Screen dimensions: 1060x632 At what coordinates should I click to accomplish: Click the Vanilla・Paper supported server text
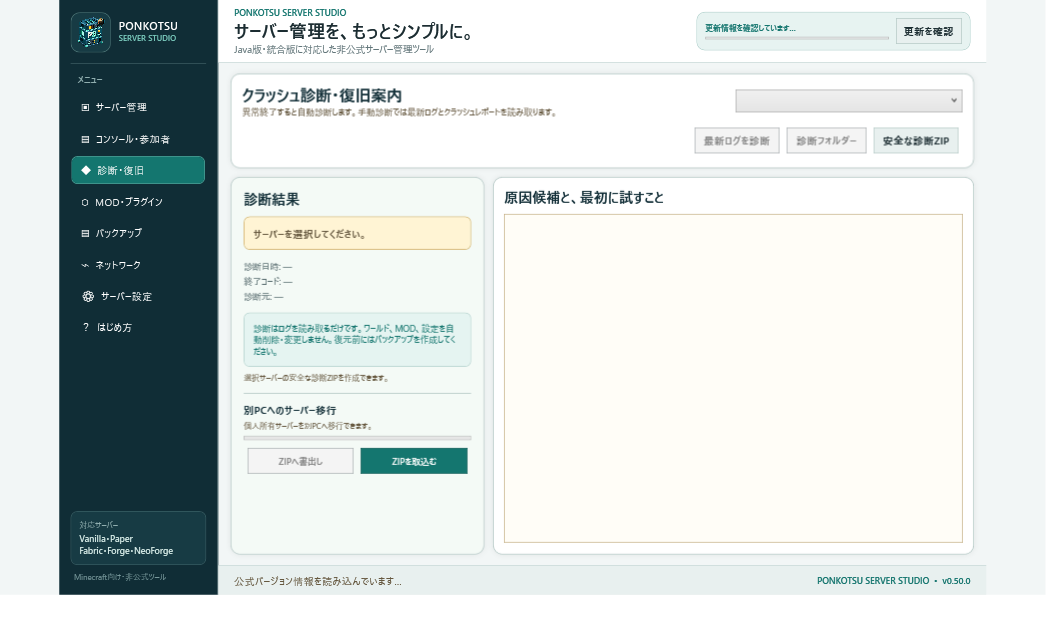105,539
